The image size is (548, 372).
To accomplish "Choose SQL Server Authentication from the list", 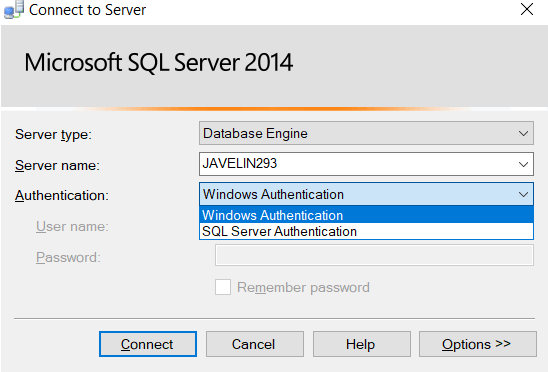I will point(366,231).
